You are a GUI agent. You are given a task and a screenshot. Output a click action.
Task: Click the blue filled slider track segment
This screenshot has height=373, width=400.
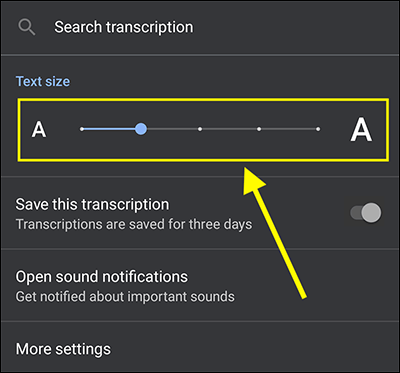coord(109,129)
